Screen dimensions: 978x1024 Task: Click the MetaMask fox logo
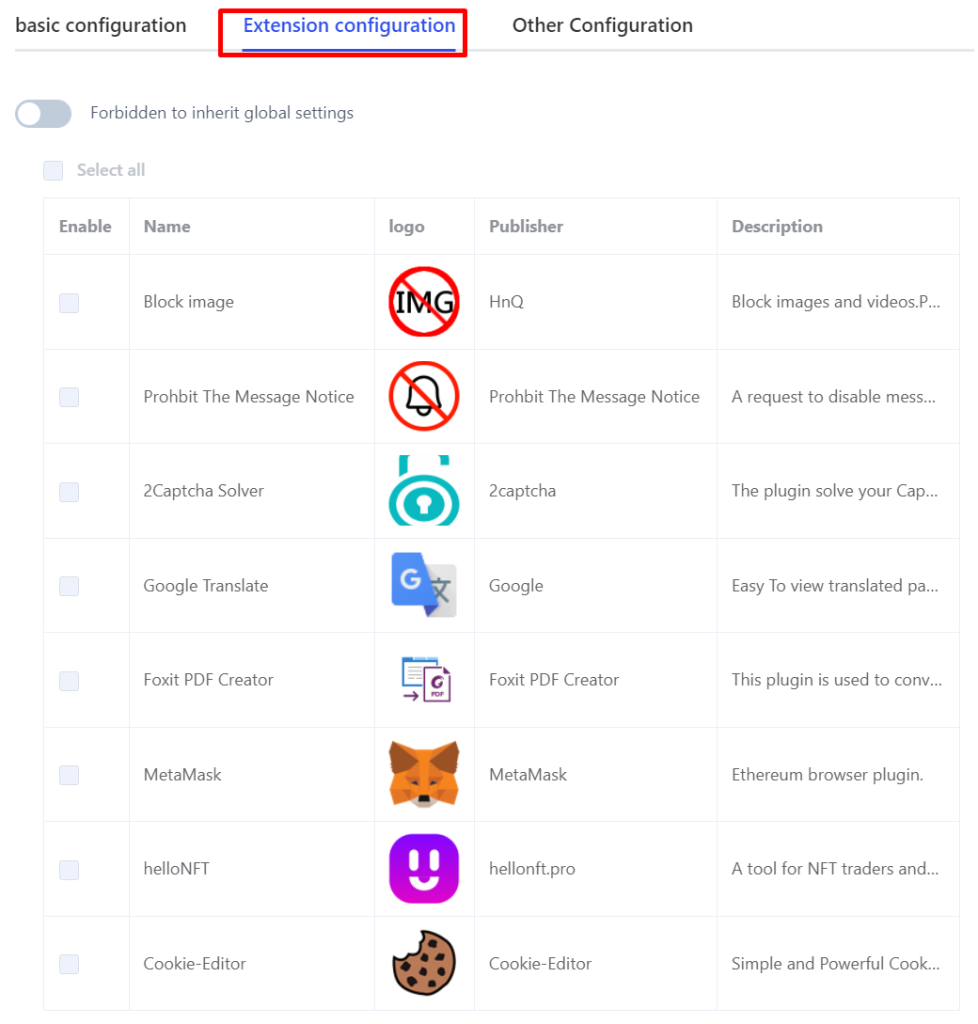pyautogui.click(x=424, y=774)
